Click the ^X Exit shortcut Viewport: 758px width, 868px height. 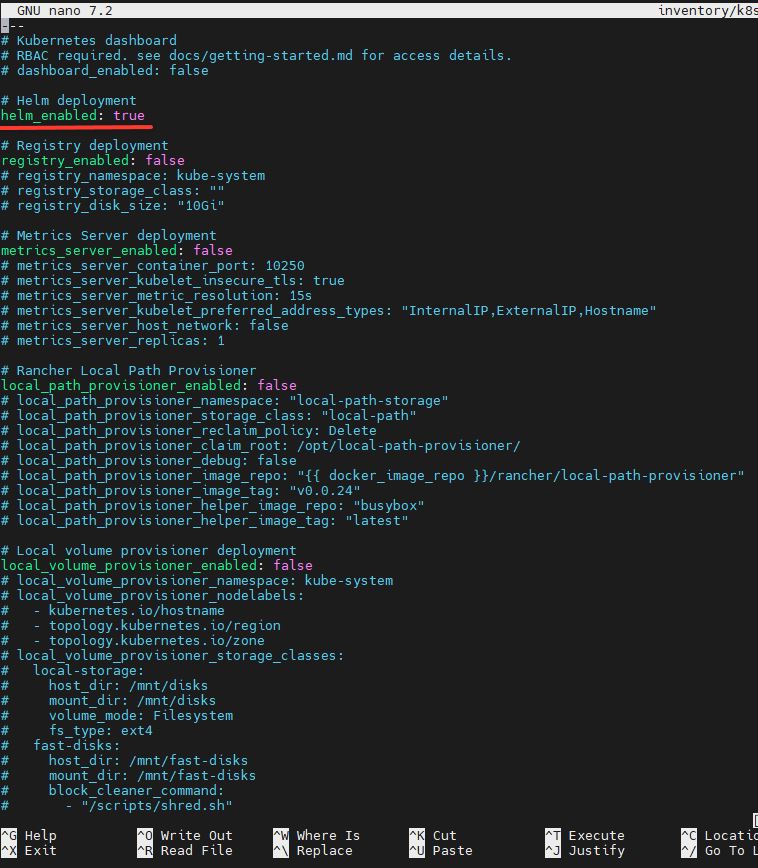[29, 850]
